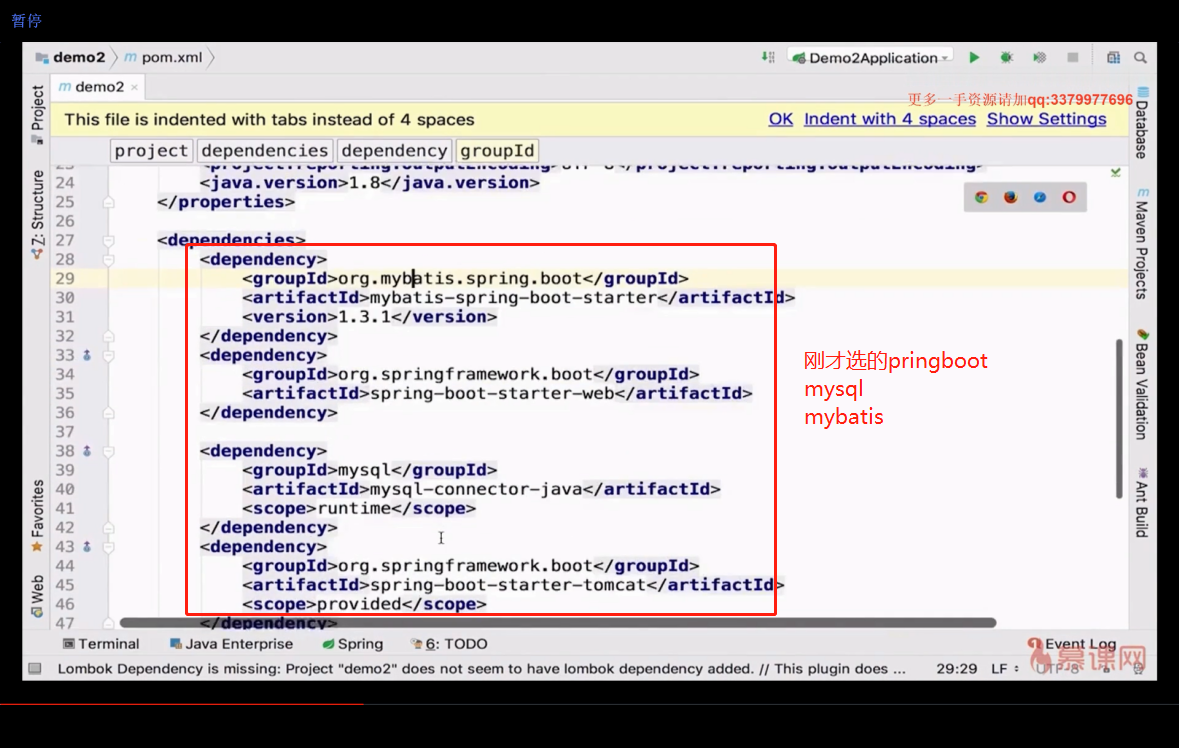Image resolution: width=1179 pixels, height=748 pixels.
Task: Open pom.xml in Opera browser icon
Action: (1069, 198)
